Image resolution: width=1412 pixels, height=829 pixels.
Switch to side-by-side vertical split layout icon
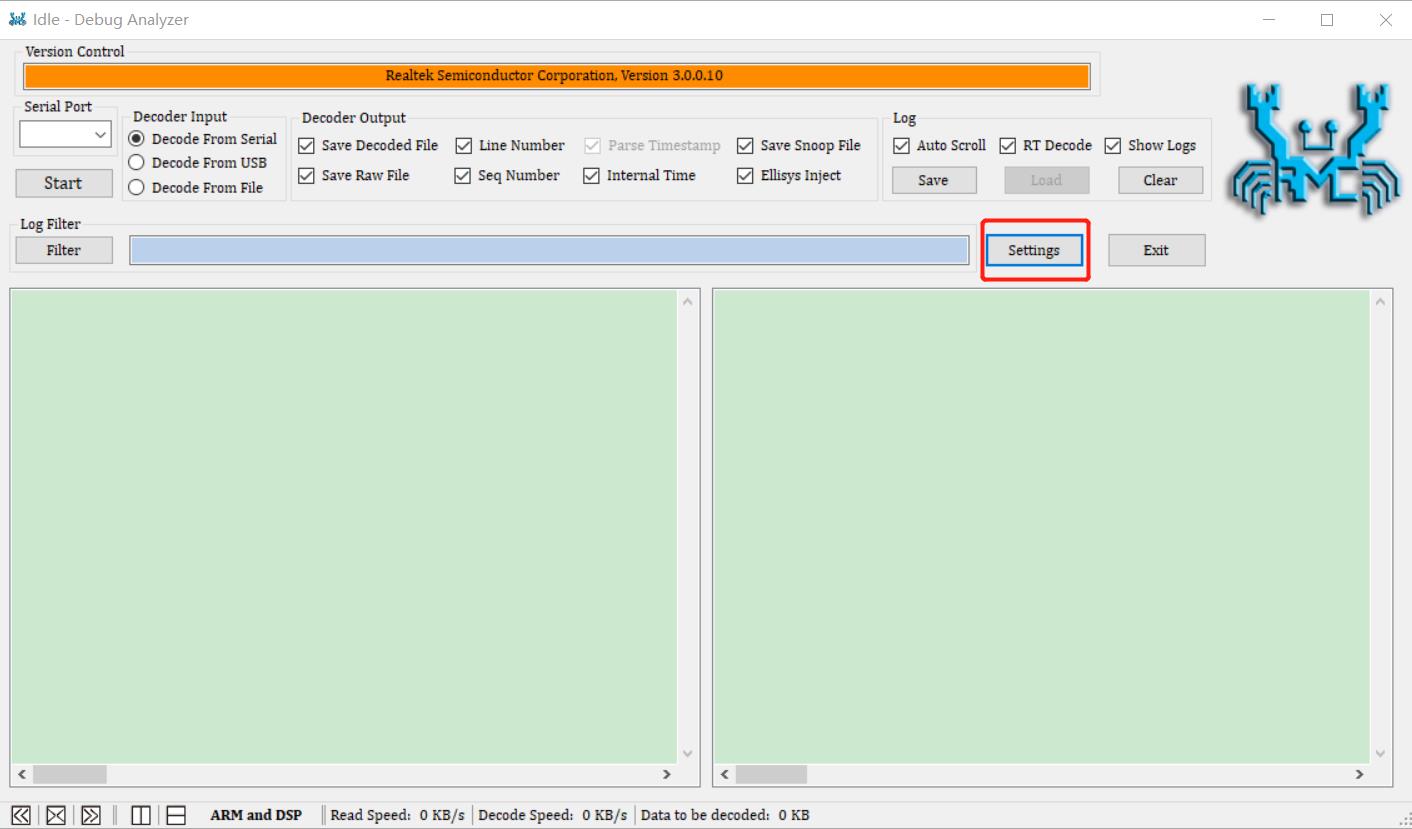[141, 815]
